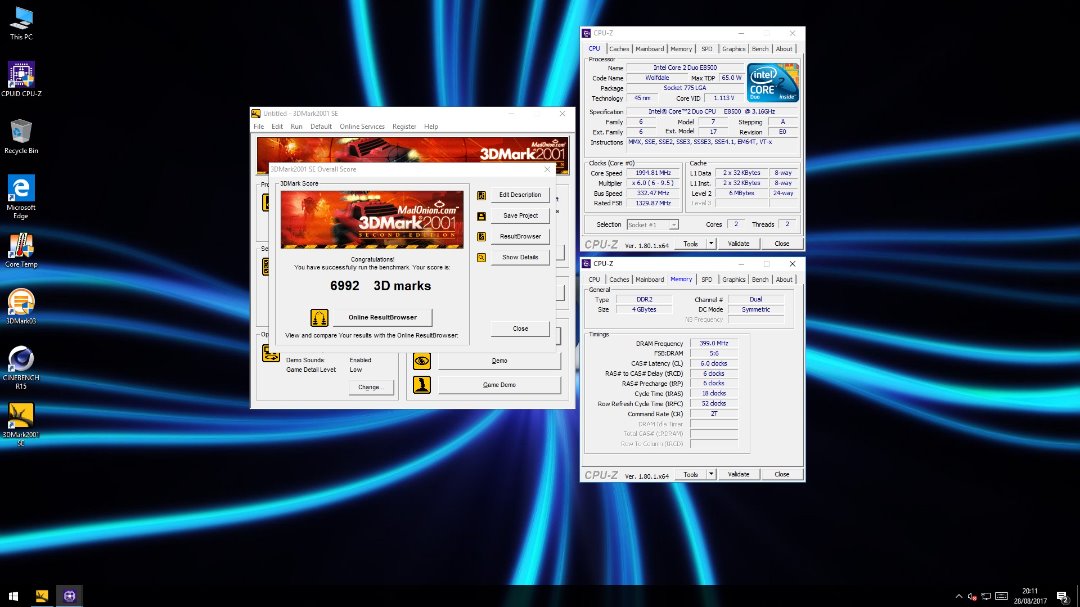Click the CPU-Z taskbar icon

pos(70,596)
